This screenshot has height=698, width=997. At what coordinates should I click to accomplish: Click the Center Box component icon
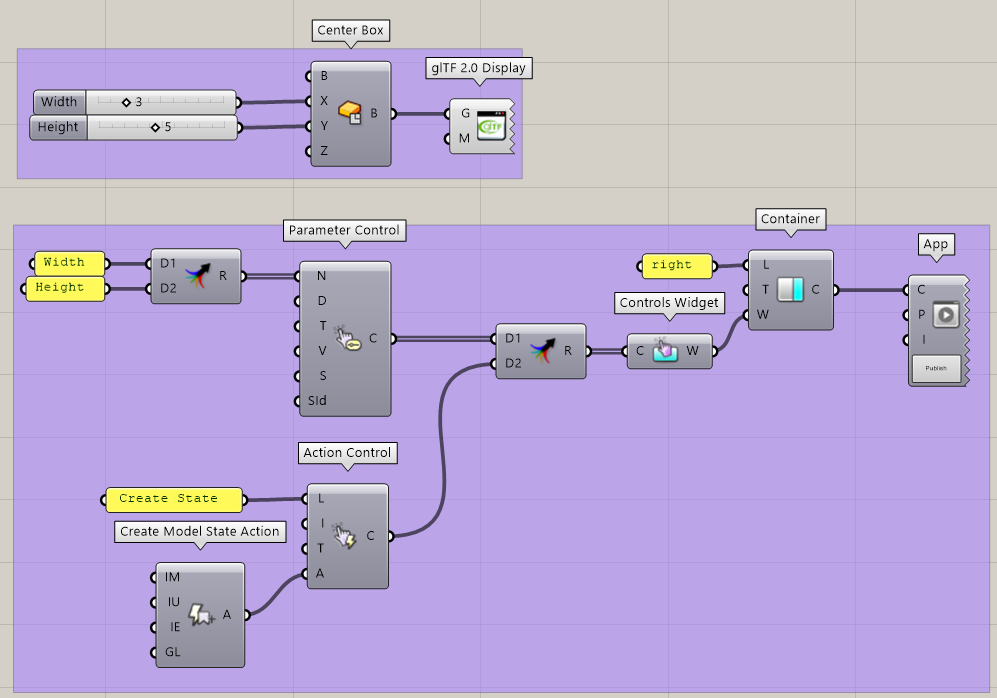(350, 113)
